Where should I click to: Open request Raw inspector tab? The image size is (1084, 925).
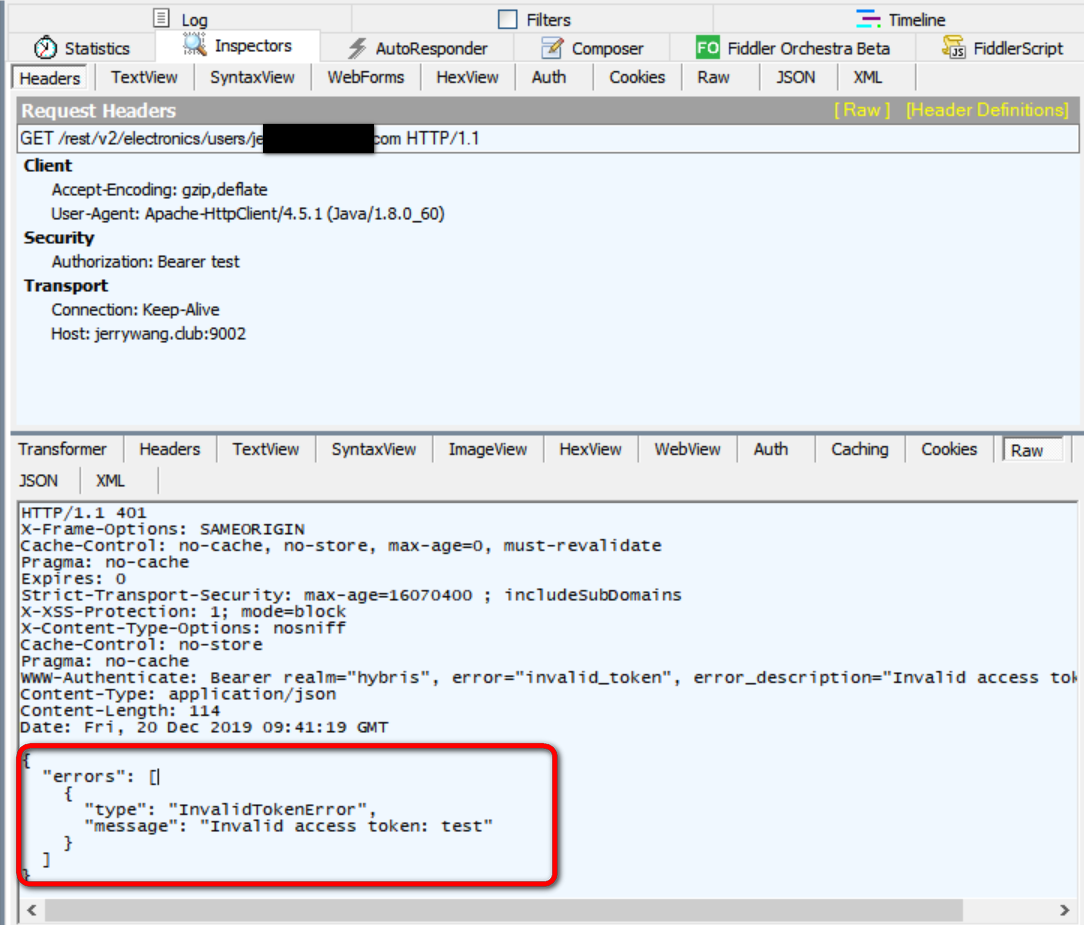(x=713, y=77)
